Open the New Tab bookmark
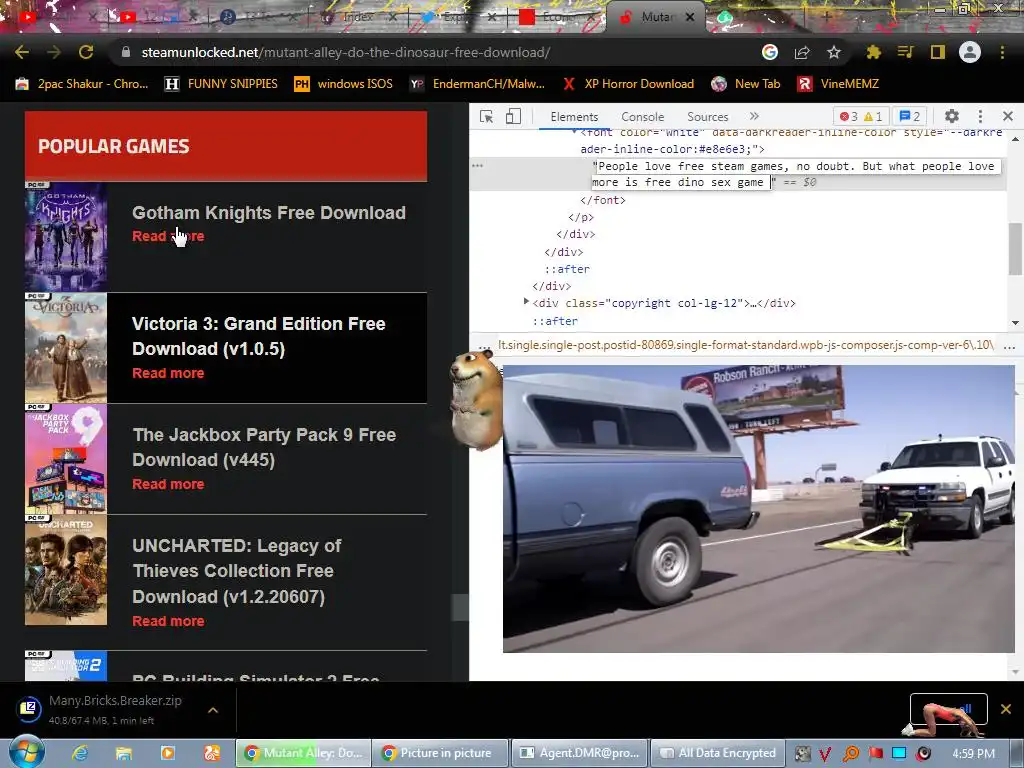 pos(746,84)
